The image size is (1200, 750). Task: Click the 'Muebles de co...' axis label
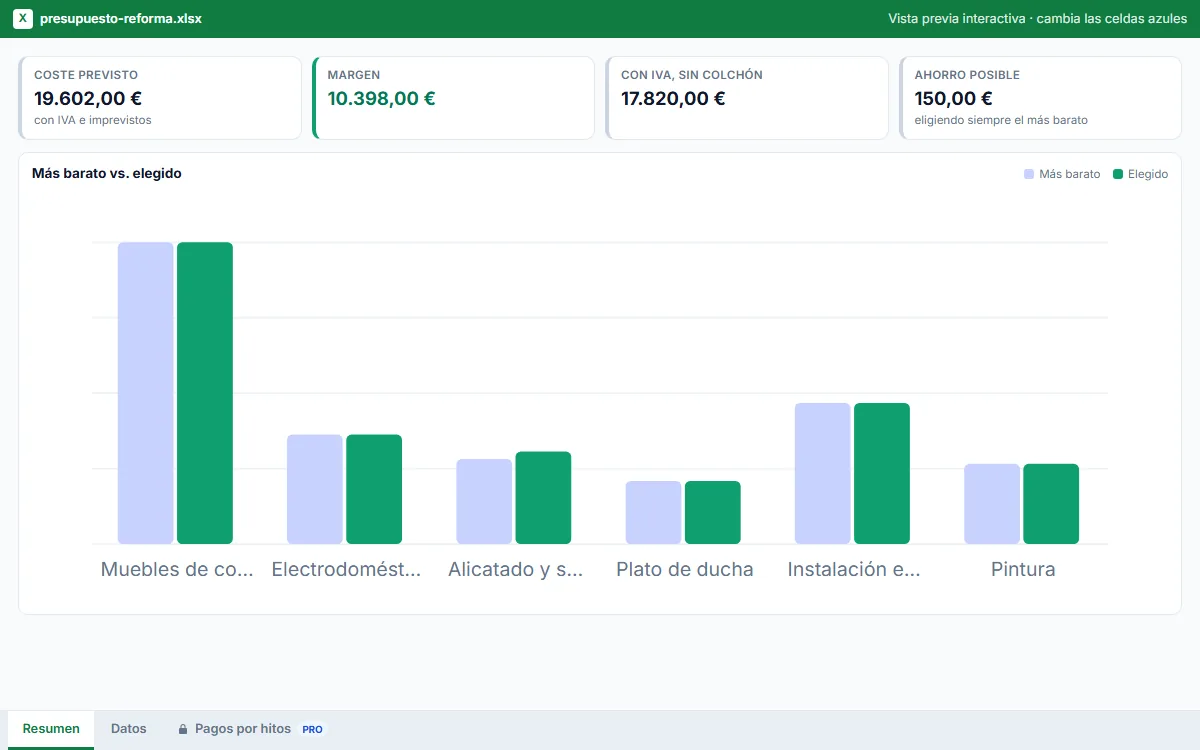176,570
